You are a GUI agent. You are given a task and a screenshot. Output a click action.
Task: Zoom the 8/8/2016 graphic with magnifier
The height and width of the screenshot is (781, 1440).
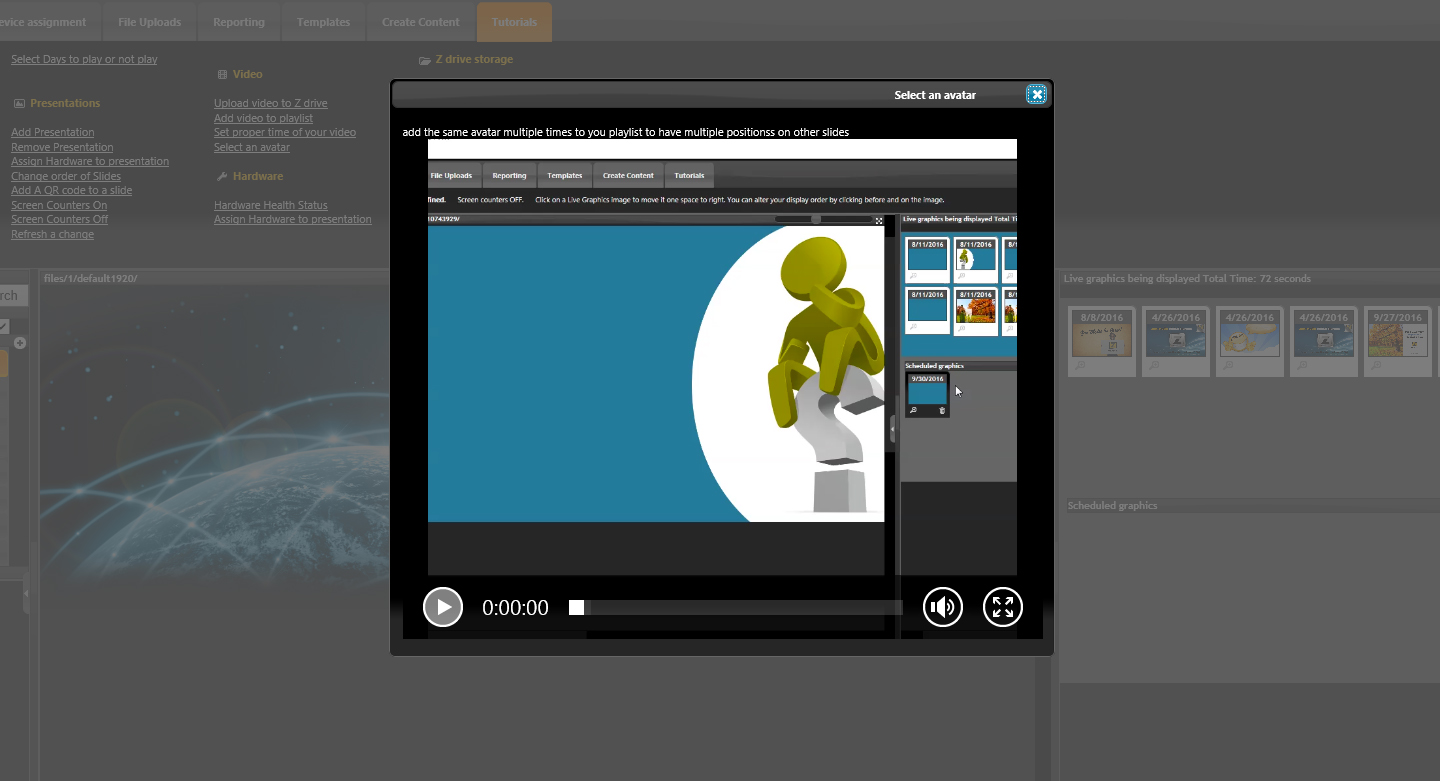pos(1080,367)
